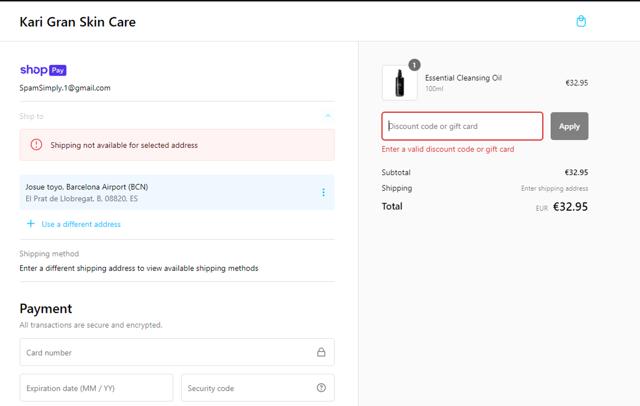Focus the Discount code or gift card field
This screenshot has width=640, height=406.
[x=462, y=126]
